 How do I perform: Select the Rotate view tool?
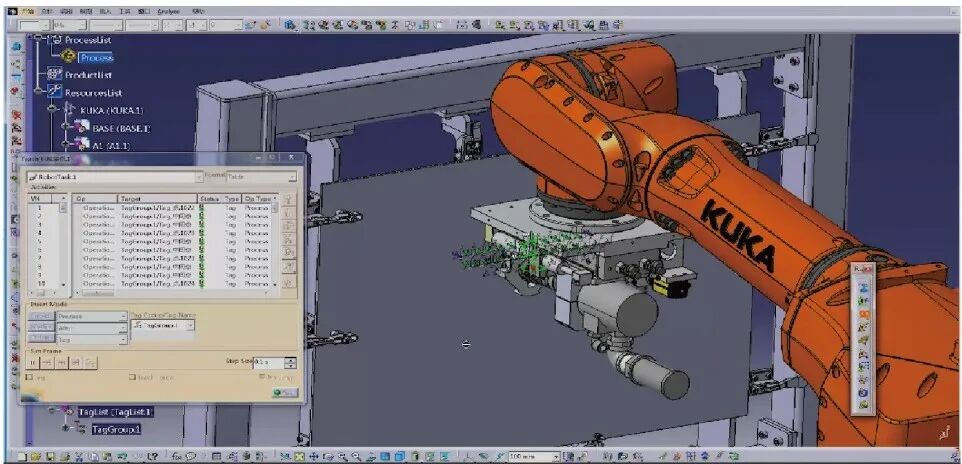(328, 456)
